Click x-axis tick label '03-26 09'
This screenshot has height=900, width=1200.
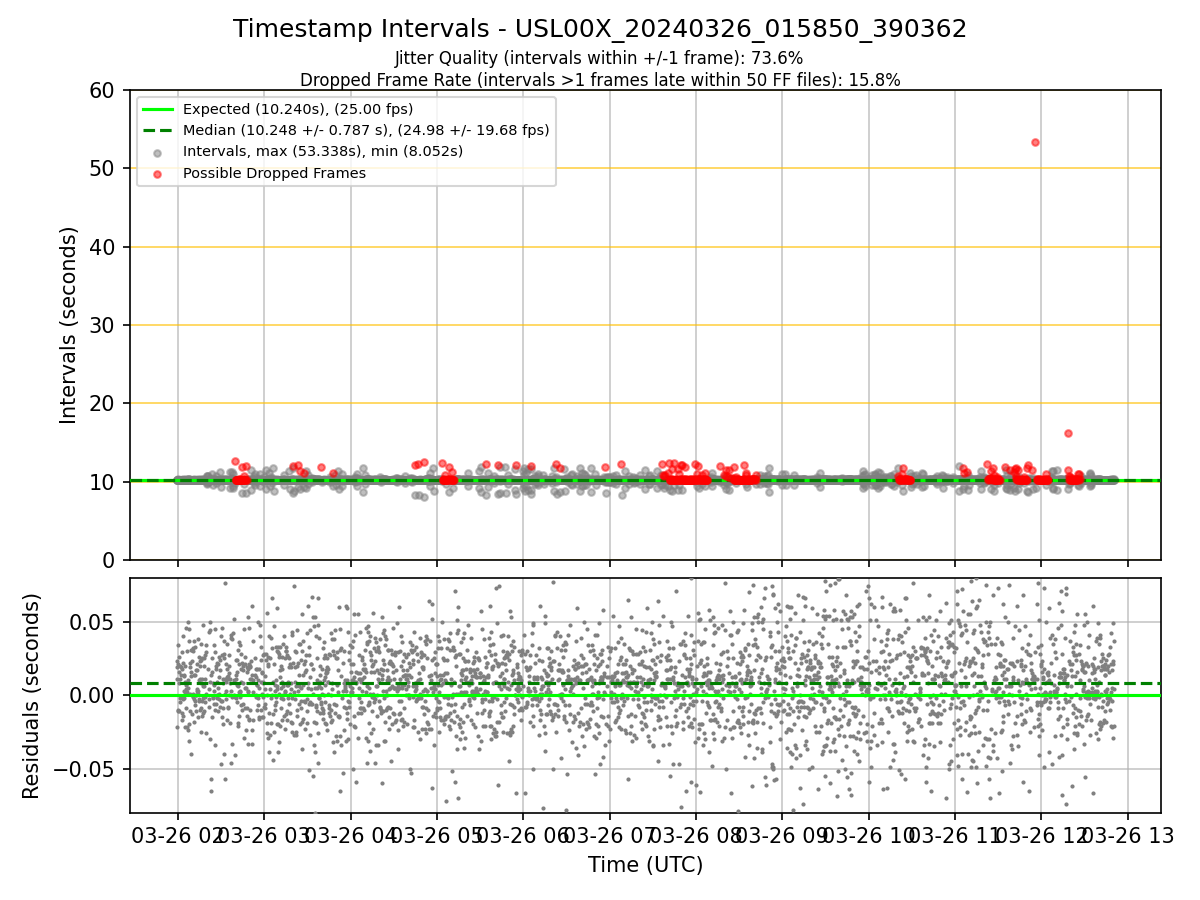(x=782, y=835)
